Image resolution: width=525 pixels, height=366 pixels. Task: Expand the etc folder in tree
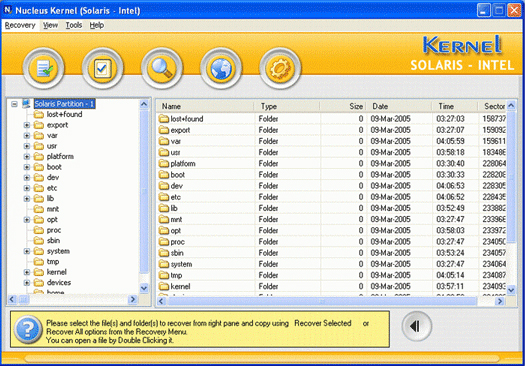27,188
